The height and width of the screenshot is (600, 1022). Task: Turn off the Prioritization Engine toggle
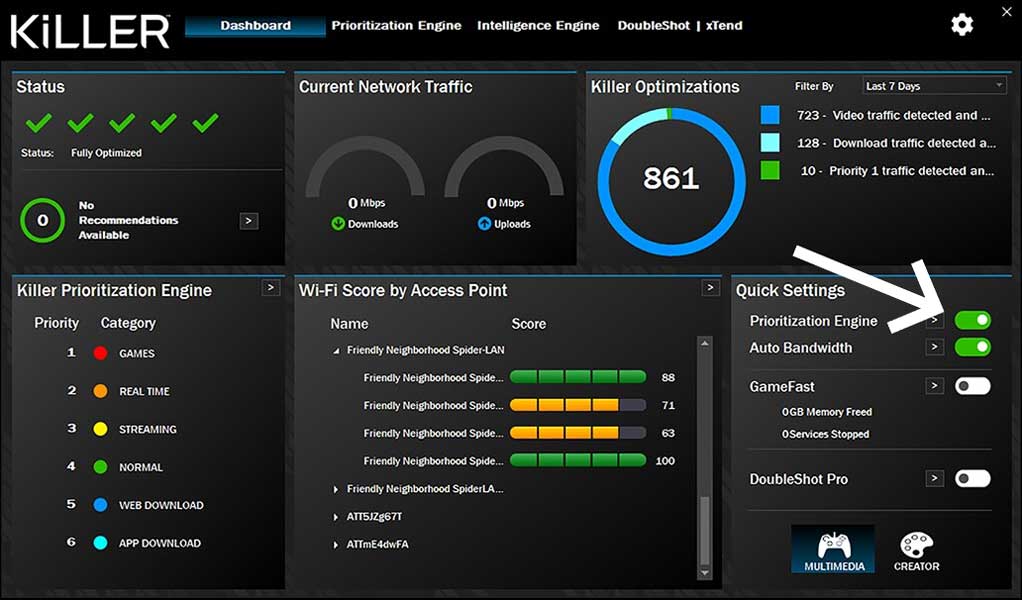point(972,320)
